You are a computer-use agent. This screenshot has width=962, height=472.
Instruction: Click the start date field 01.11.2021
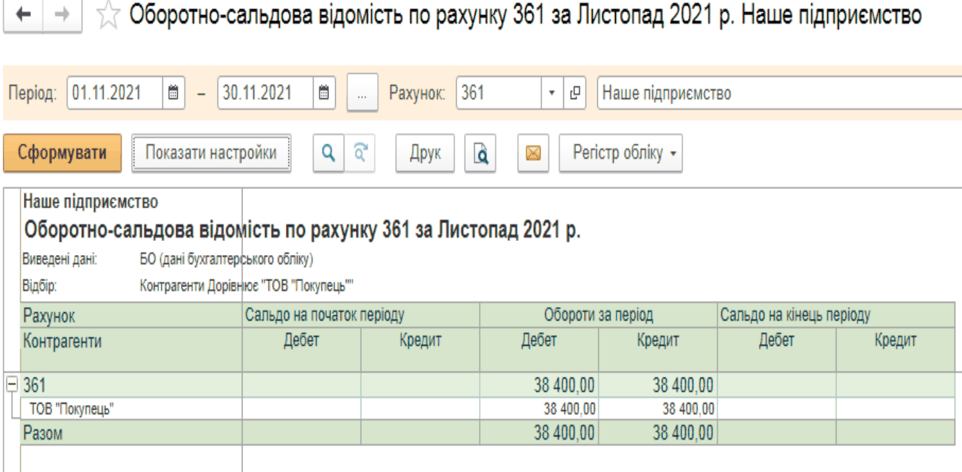click(115, 93)
